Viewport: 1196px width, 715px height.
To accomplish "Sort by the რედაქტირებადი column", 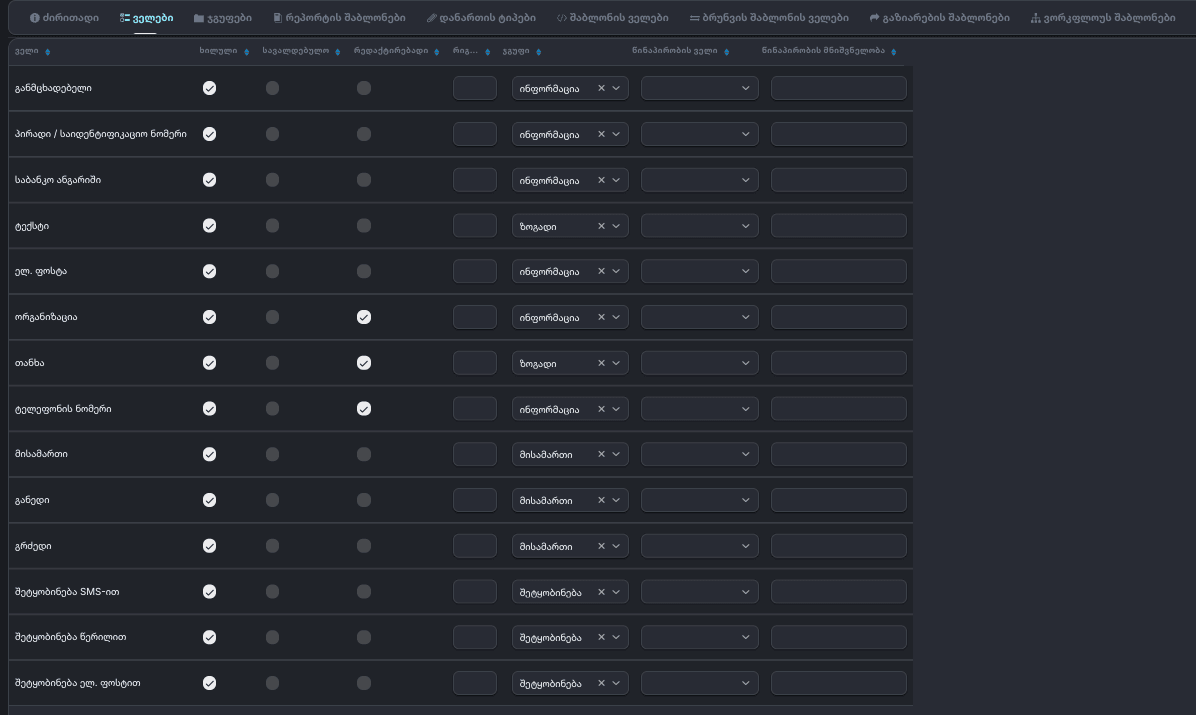I will (436, 52).
